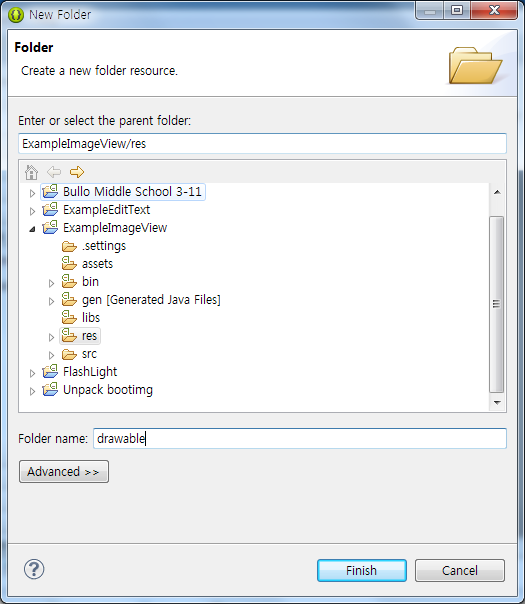525x604 pixels.
Task: Click the Cancel button
Action: (460, 570)
